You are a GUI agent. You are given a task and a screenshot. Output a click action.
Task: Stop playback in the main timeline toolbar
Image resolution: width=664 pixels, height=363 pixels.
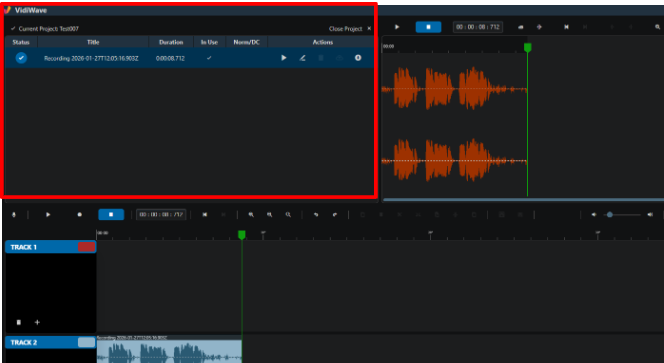point(111,215)
